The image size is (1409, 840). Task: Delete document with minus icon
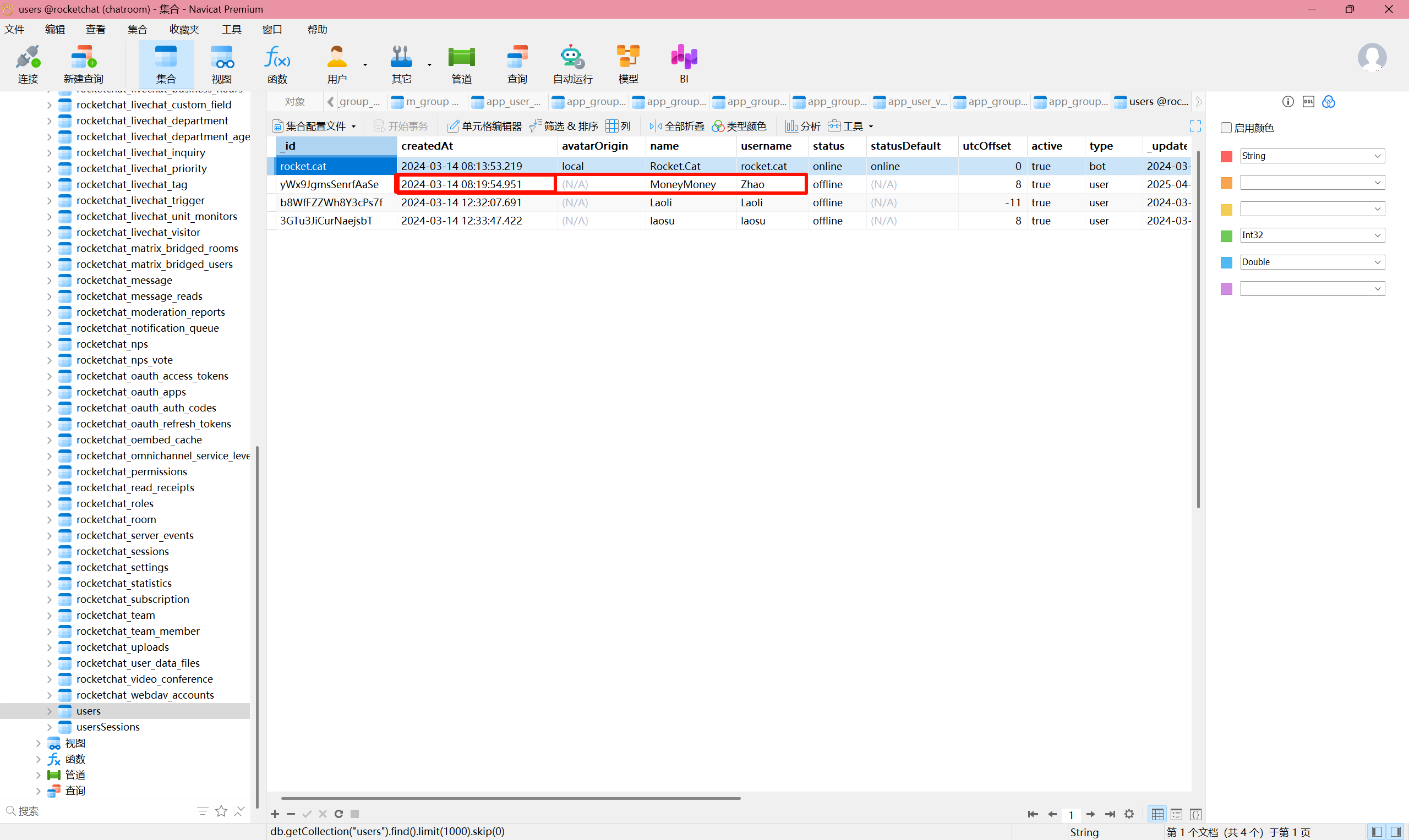[x=291, y=814]
